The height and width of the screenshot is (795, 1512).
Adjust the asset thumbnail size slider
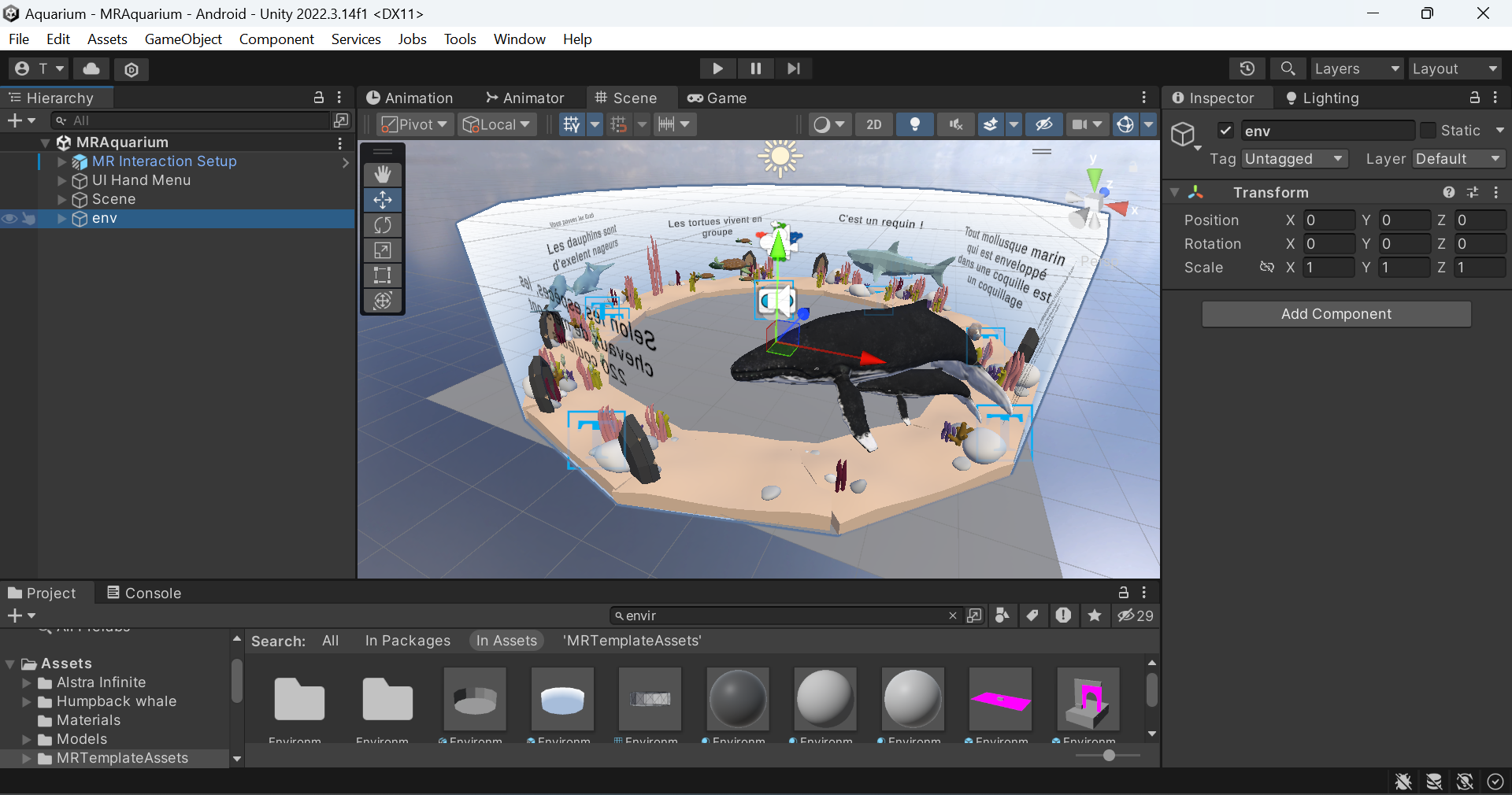coord(1109,756)
